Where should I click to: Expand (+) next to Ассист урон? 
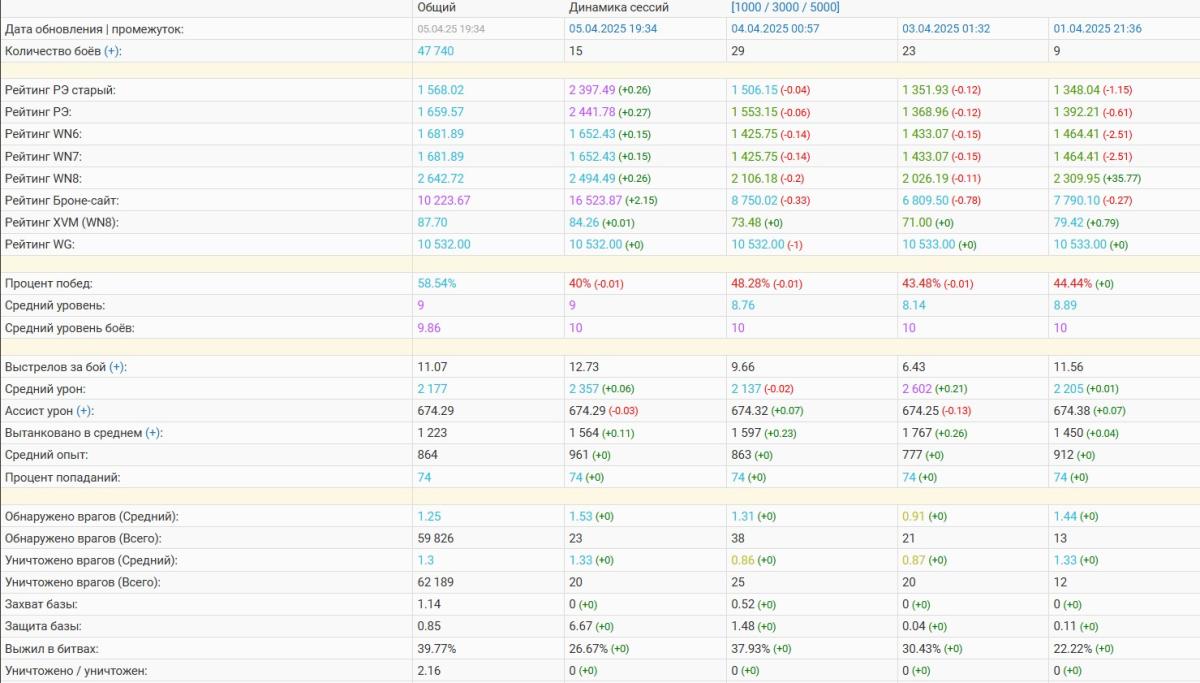84,411
